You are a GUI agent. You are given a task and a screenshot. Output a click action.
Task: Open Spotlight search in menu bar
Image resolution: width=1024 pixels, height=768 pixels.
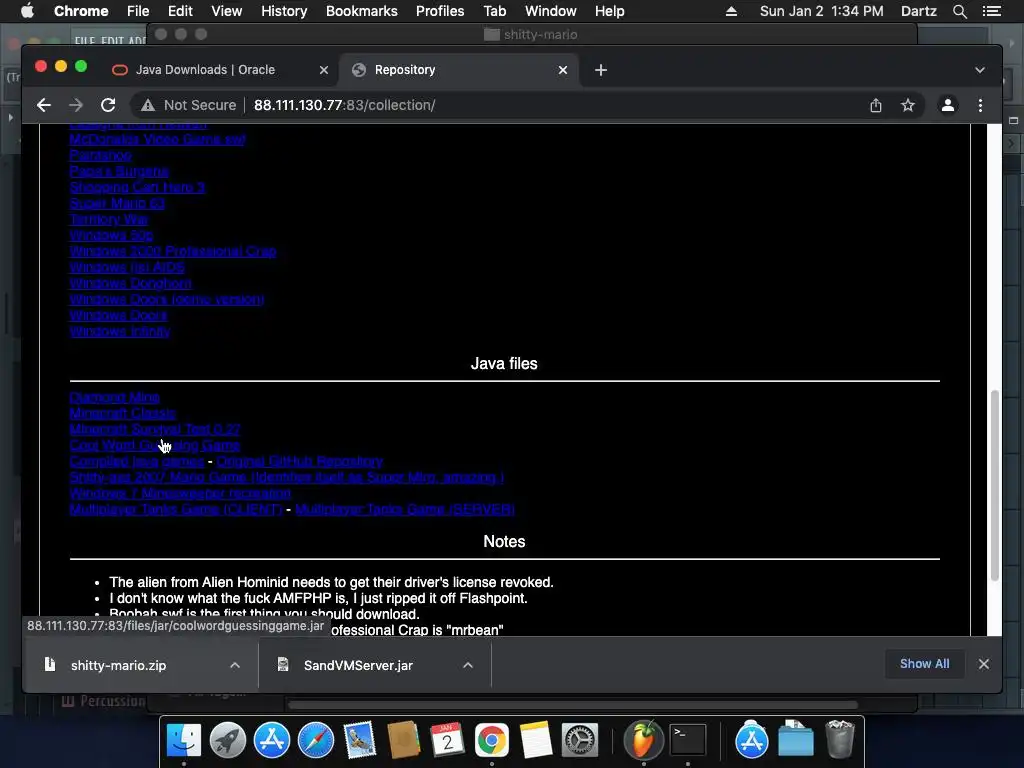coord(960,11)
